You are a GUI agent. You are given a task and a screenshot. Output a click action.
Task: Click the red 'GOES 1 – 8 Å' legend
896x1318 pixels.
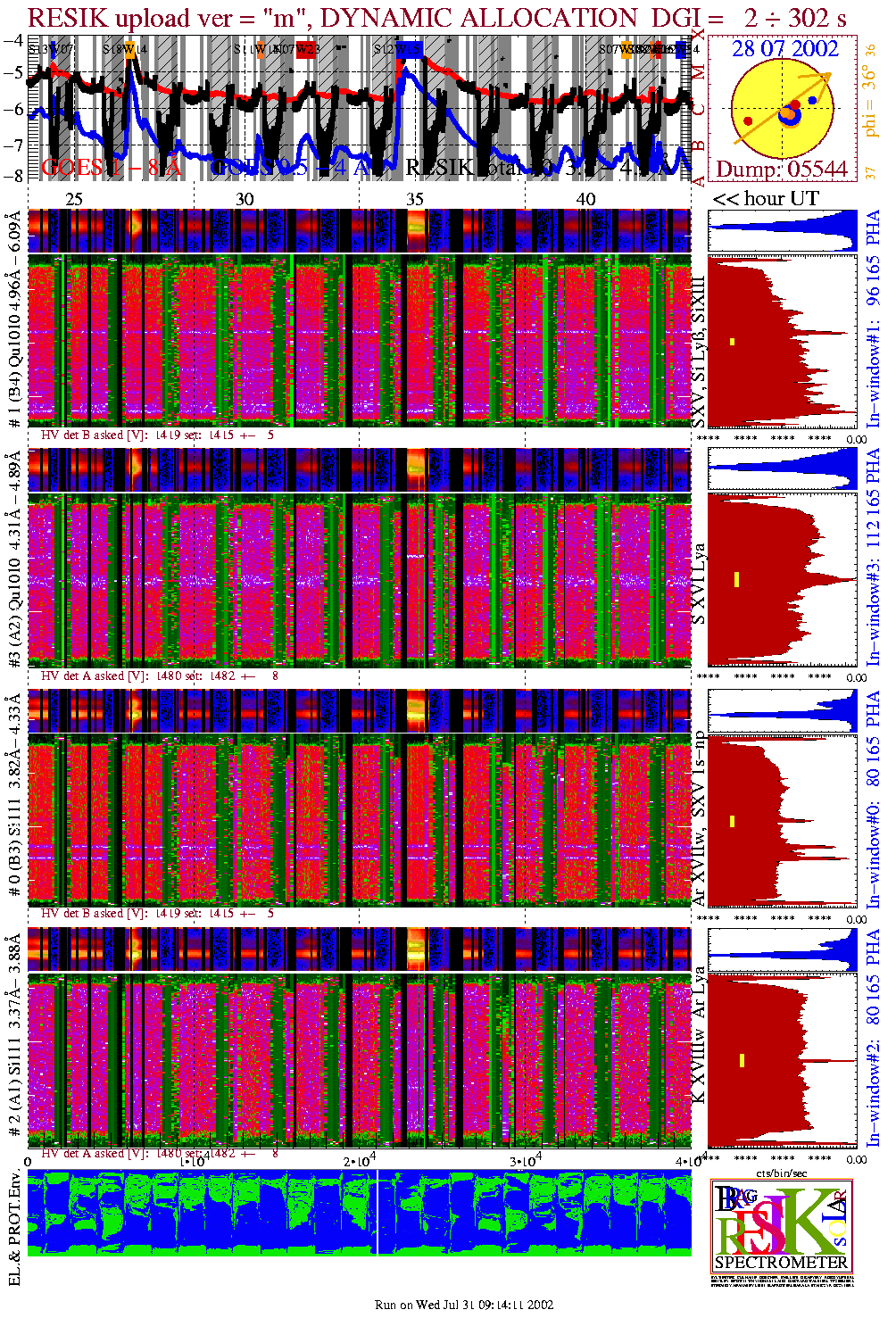click(112, 167)
